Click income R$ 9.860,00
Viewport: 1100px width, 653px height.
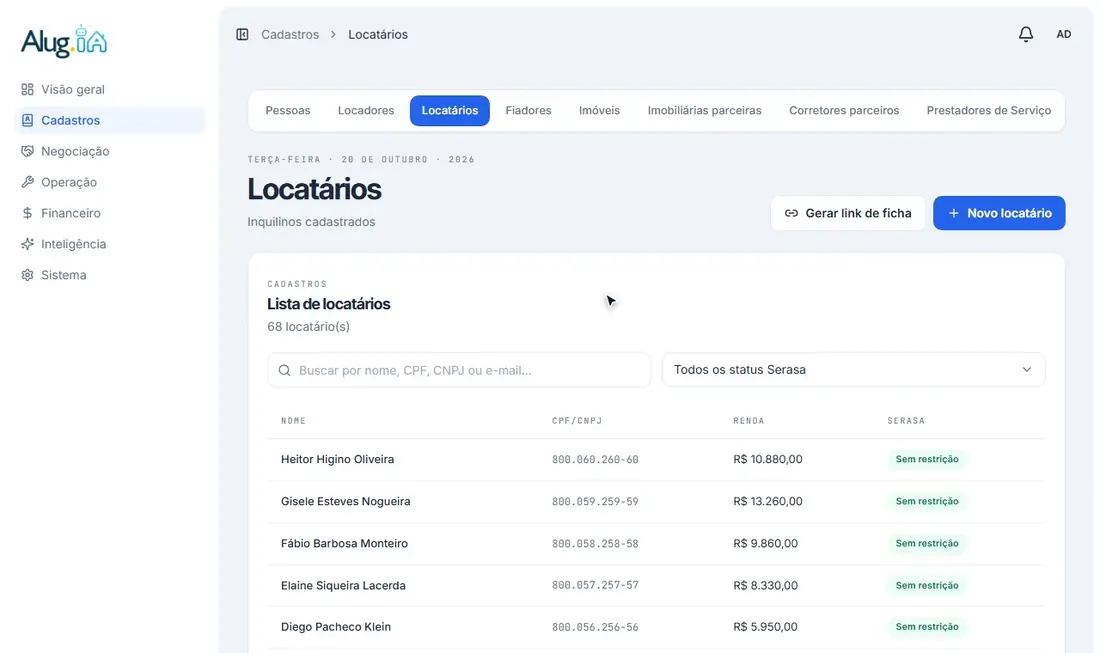pos(765,544)
